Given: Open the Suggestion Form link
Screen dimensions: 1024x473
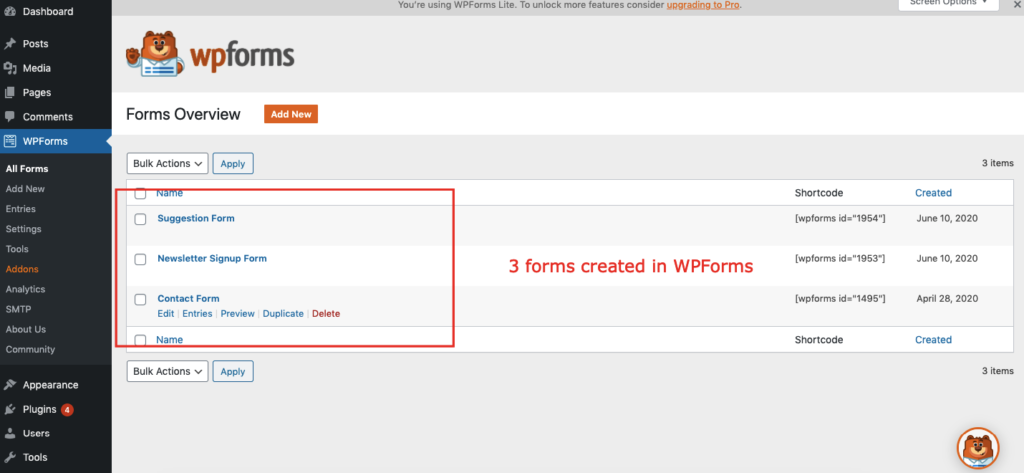Looking at the screenshot, I should pos(196,218).
